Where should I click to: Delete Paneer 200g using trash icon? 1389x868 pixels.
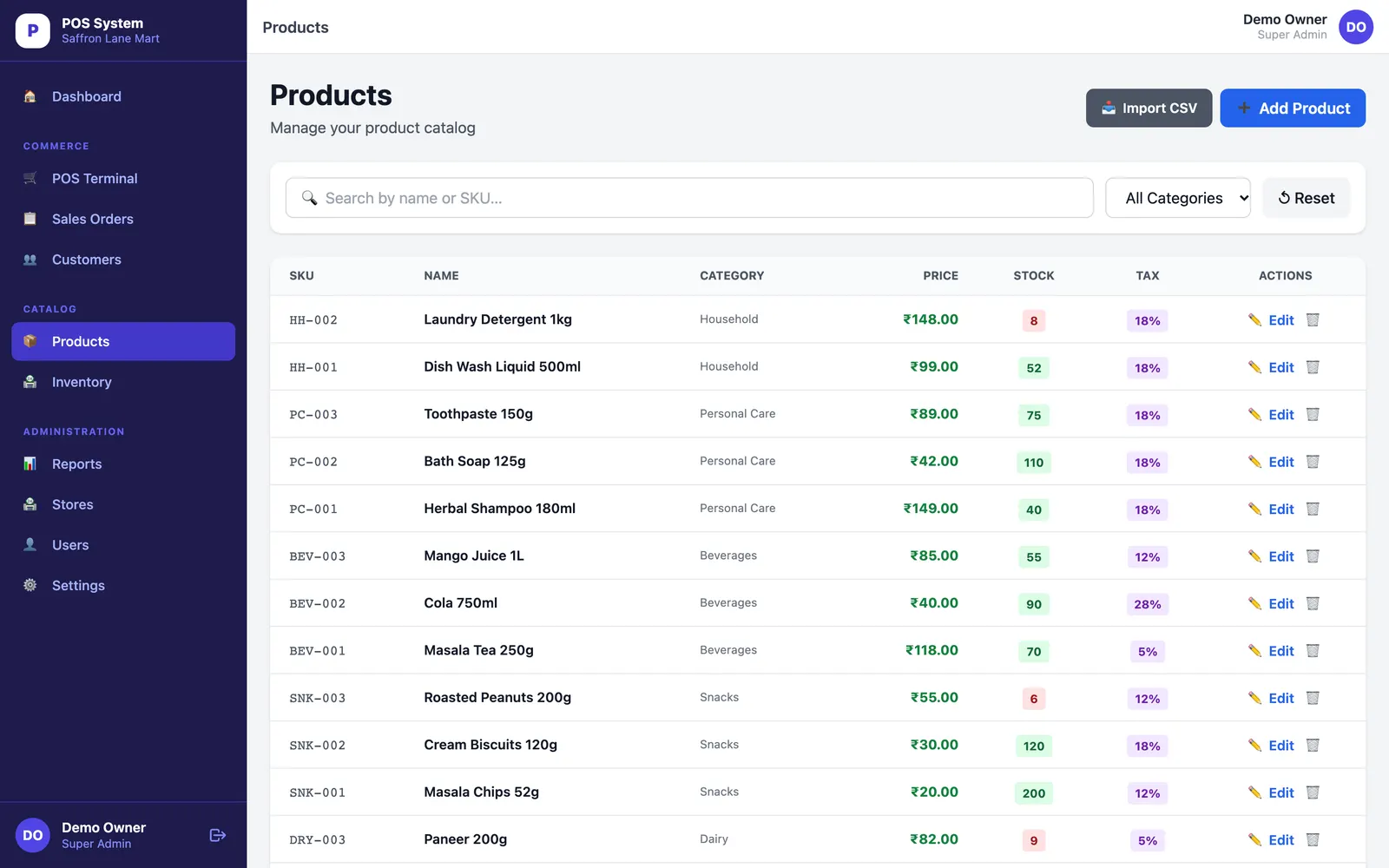coord(1313,840)
